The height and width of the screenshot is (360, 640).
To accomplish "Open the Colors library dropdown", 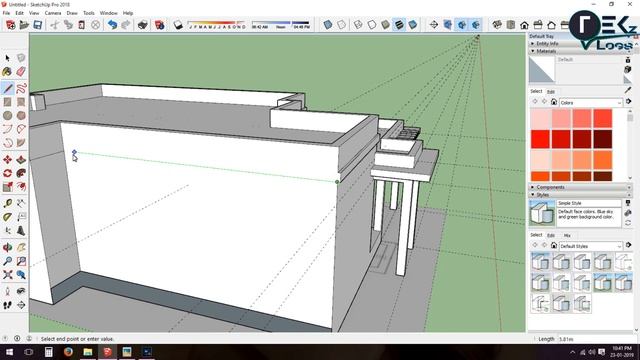I will click(x=591, y=102).
